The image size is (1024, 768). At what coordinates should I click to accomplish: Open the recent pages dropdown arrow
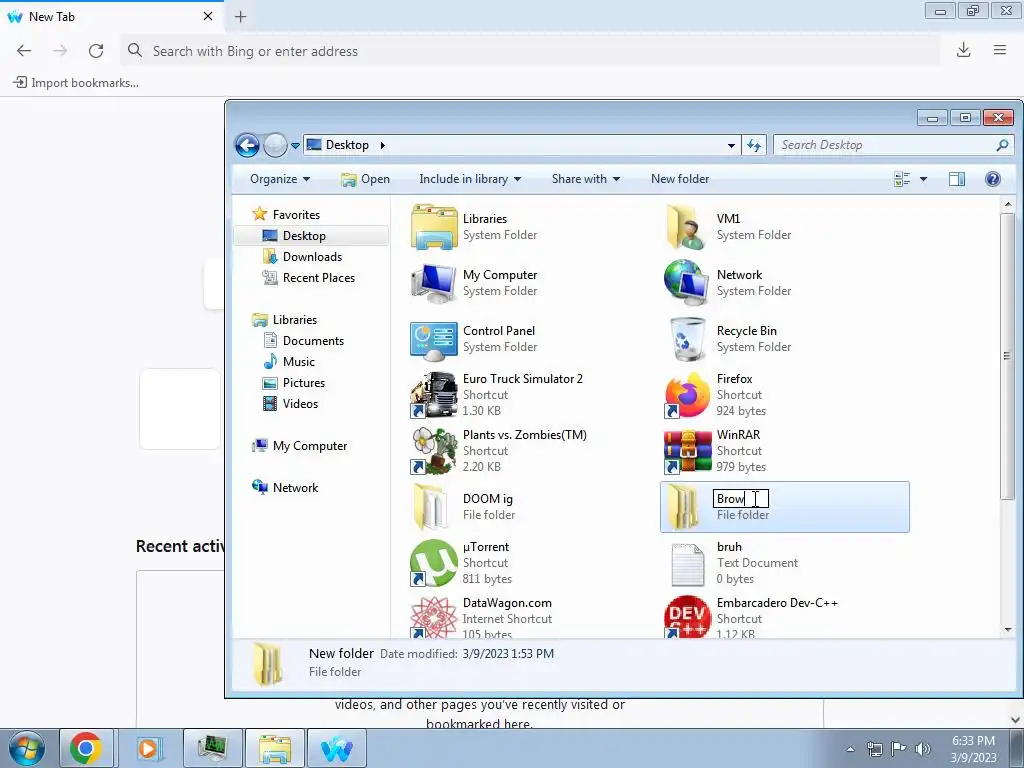[295, 146]
